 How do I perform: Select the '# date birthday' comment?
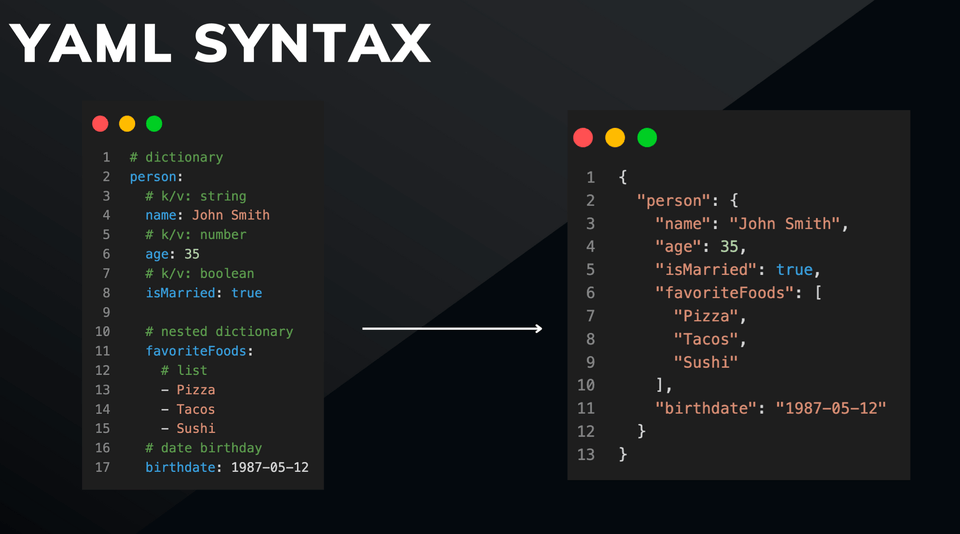point(204,448)
